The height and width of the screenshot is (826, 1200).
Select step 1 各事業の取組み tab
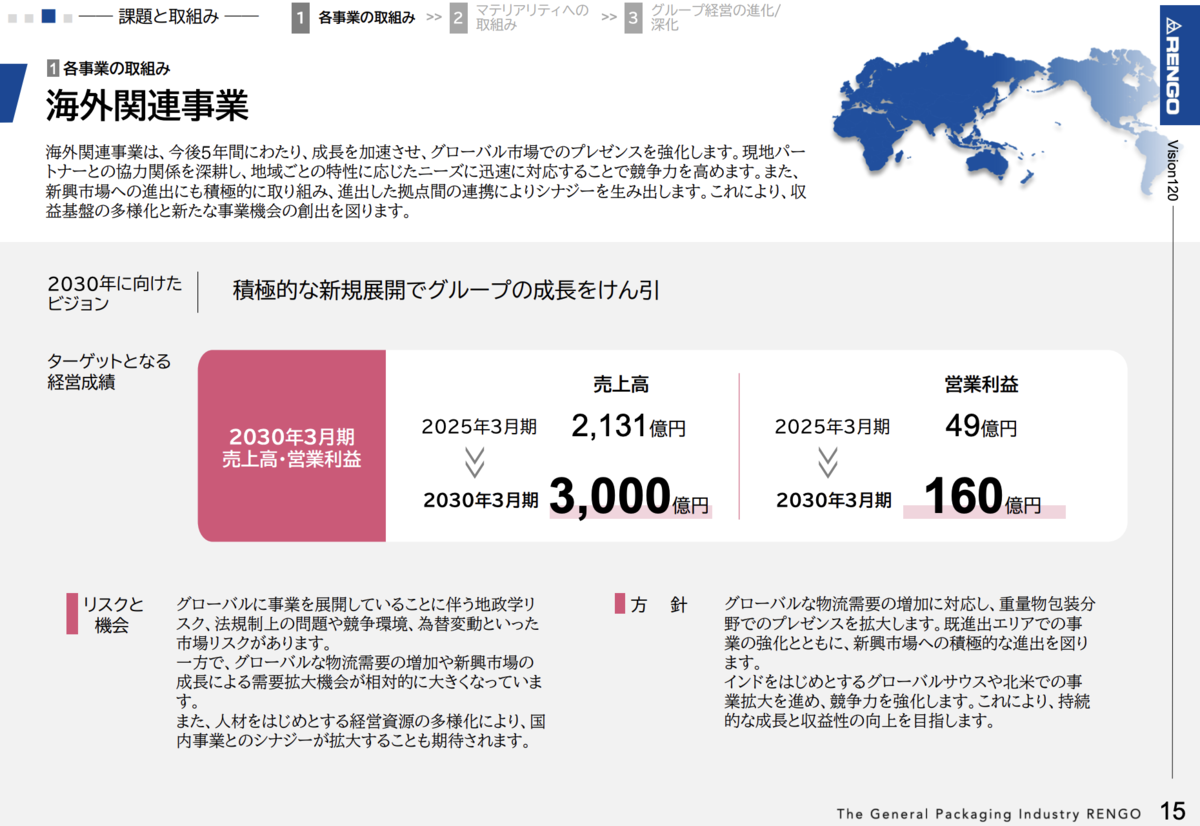[x=355, y=18]
